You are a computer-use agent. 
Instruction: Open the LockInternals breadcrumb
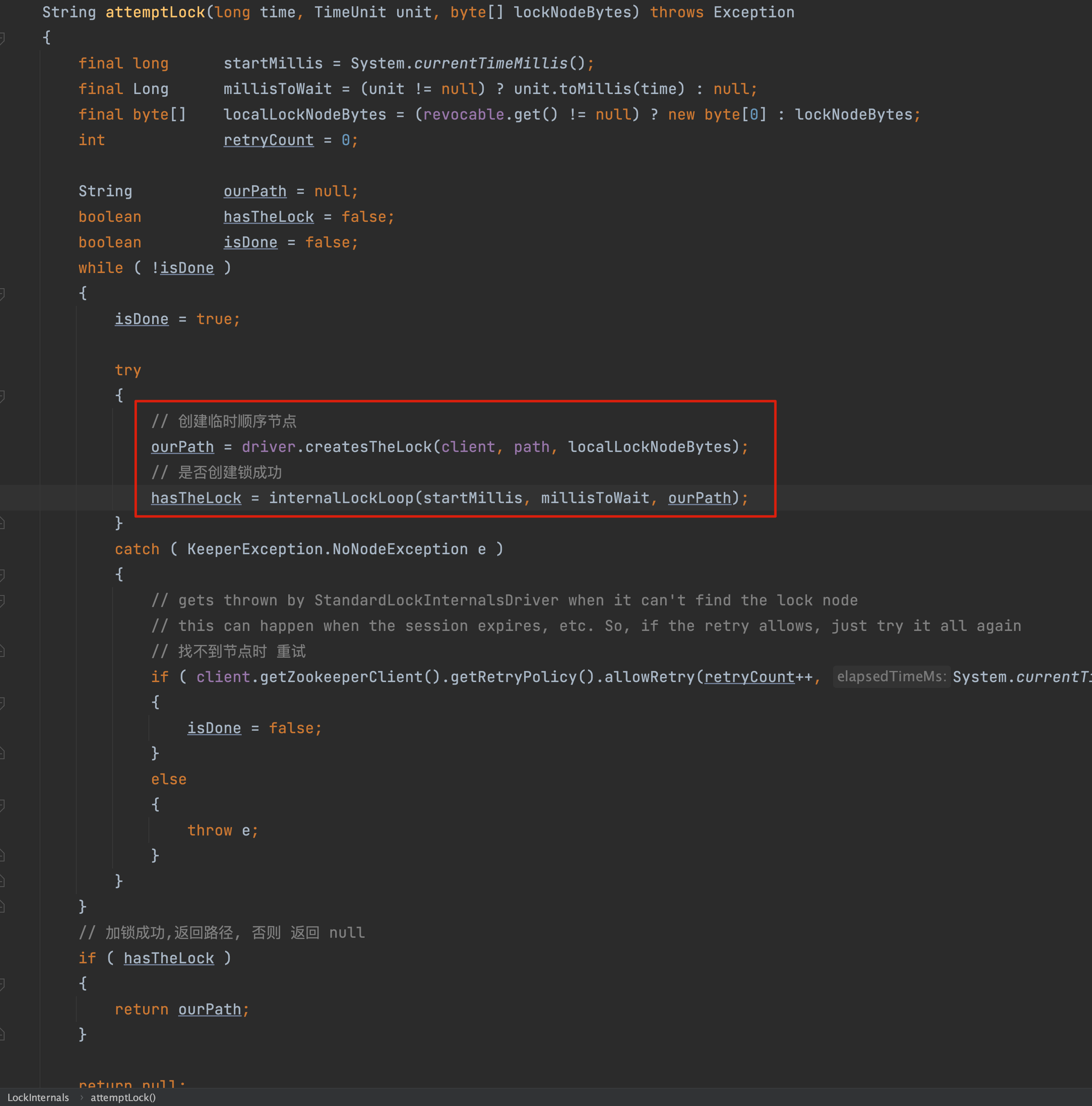pyautogui.click(x=38, y=1097)
